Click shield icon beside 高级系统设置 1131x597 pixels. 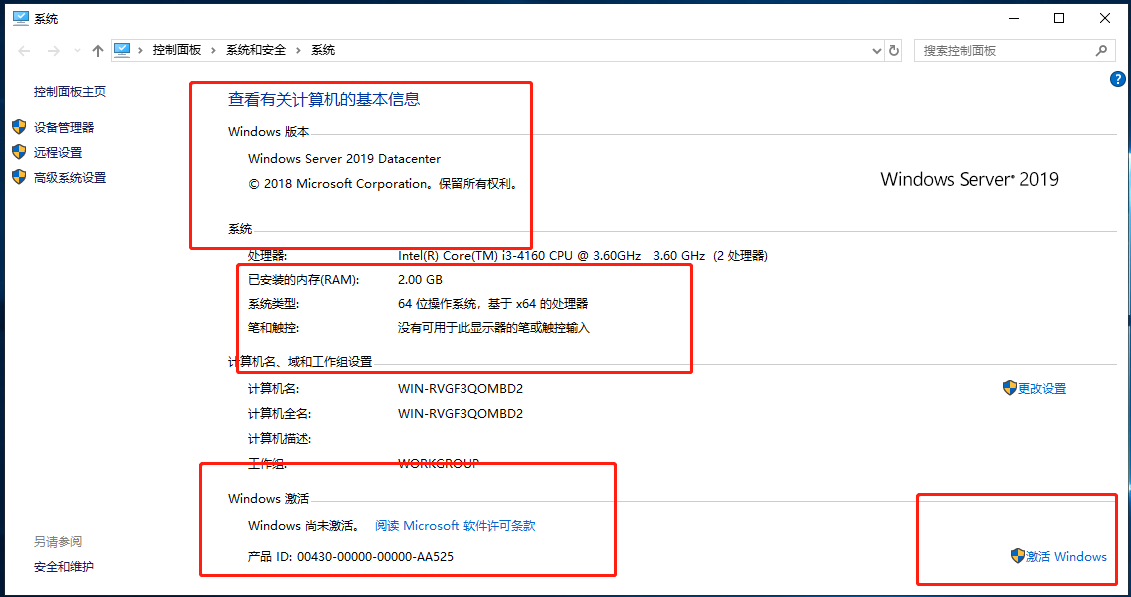click(19, 177)
